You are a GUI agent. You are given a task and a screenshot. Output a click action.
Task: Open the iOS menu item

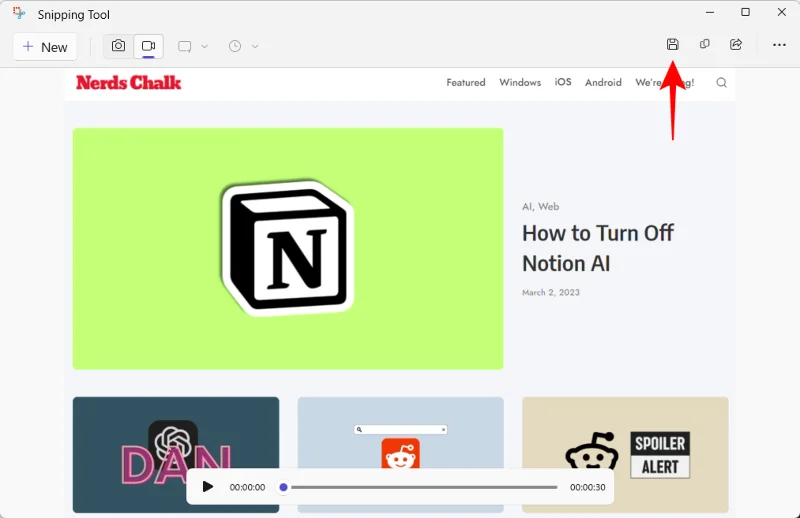coord(563,82)
